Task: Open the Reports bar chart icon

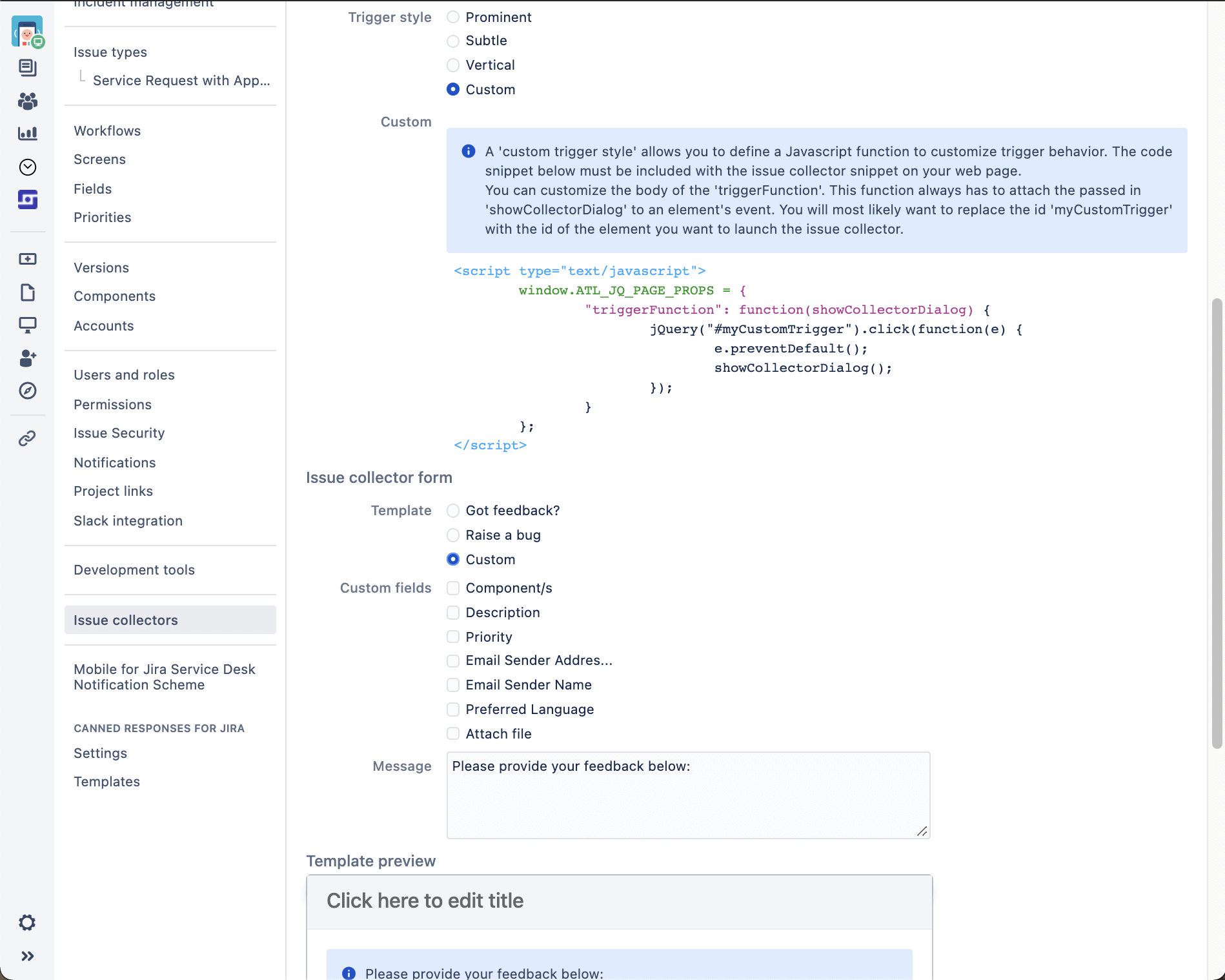Action: click(x=28, y=134)
